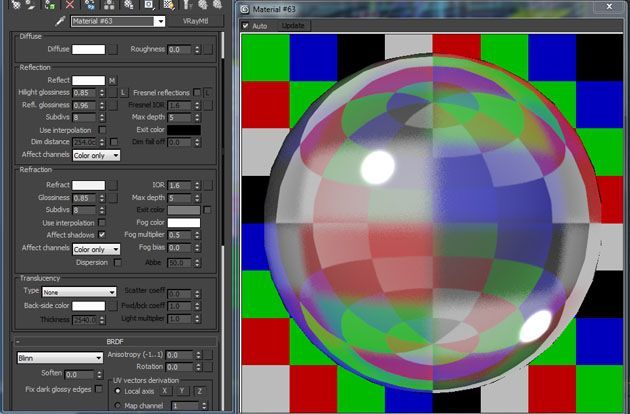Click the Back-side color swatch

click(88, 306)
